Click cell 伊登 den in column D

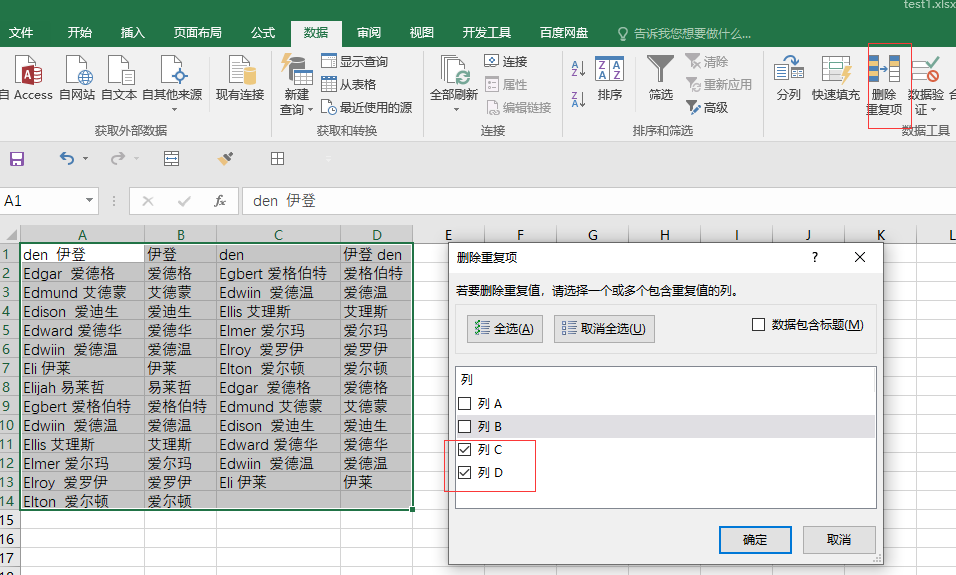[x=376, y=254]
